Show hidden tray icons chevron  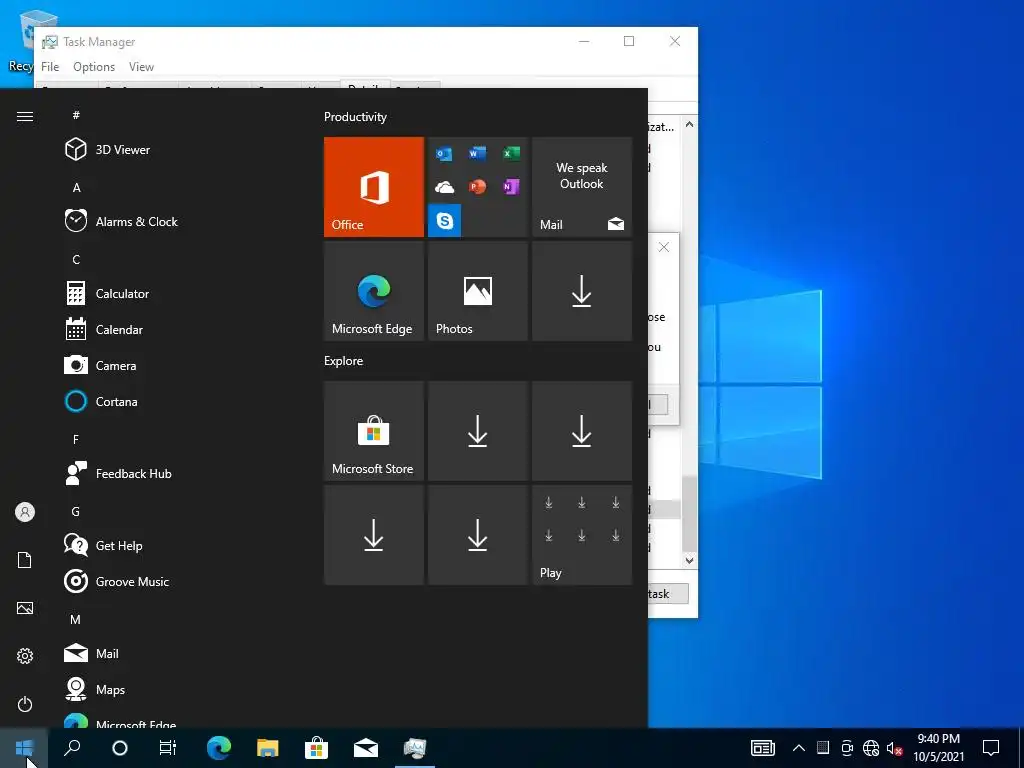tap(798, 748)
